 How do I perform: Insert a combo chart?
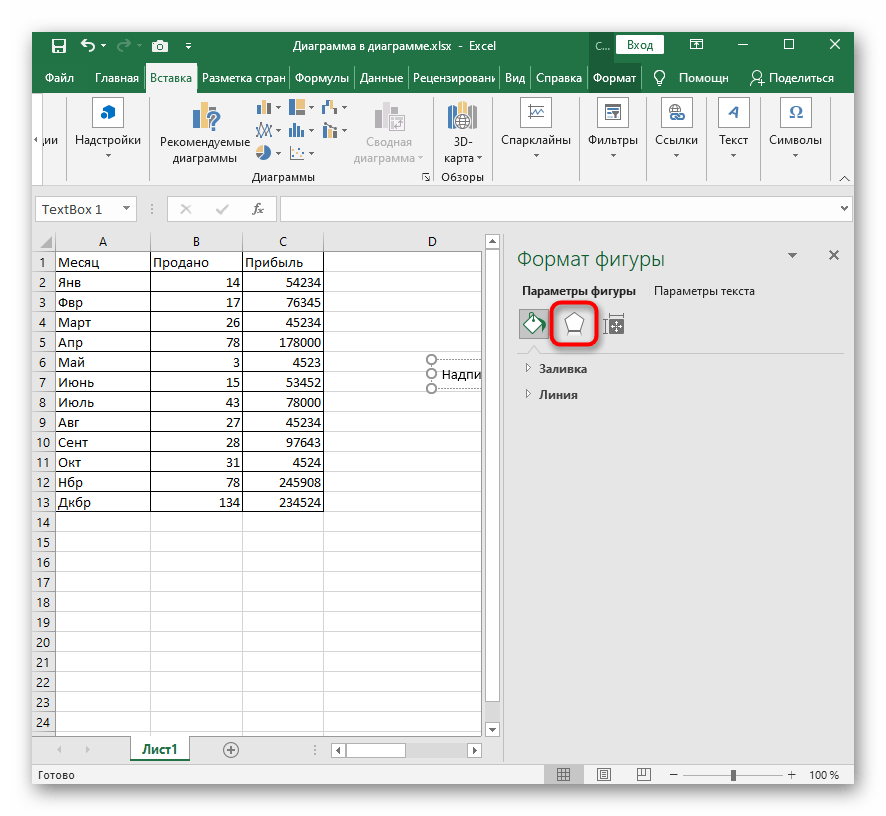330,131
